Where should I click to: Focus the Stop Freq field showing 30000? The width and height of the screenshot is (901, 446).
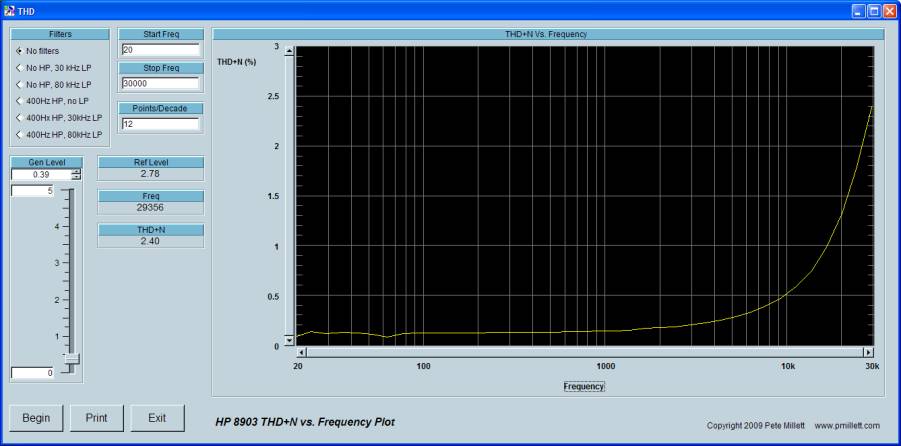160,84
